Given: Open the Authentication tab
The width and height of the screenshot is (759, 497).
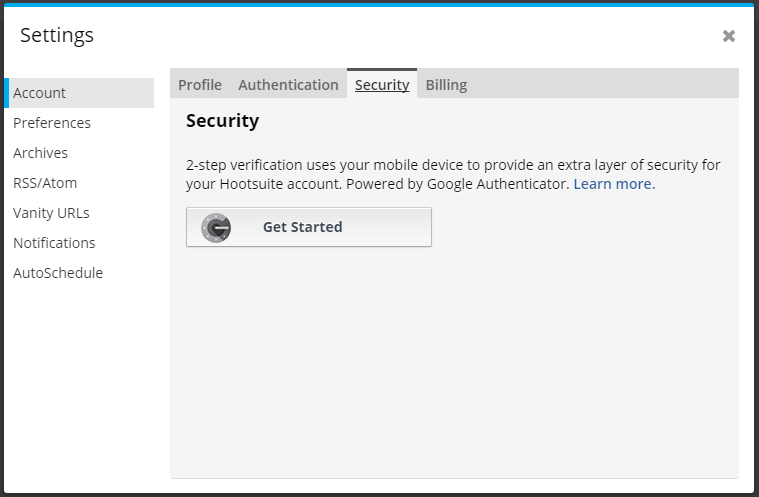Looking at the screenshot, I should coord(288,85).
